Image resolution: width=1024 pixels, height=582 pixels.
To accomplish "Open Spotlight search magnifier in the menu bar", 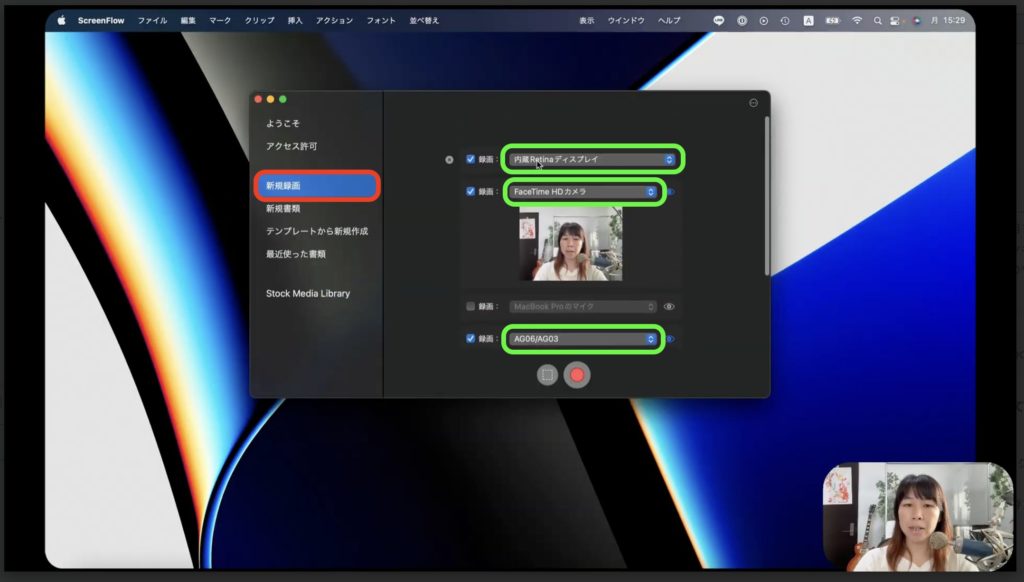I will 878,20.
